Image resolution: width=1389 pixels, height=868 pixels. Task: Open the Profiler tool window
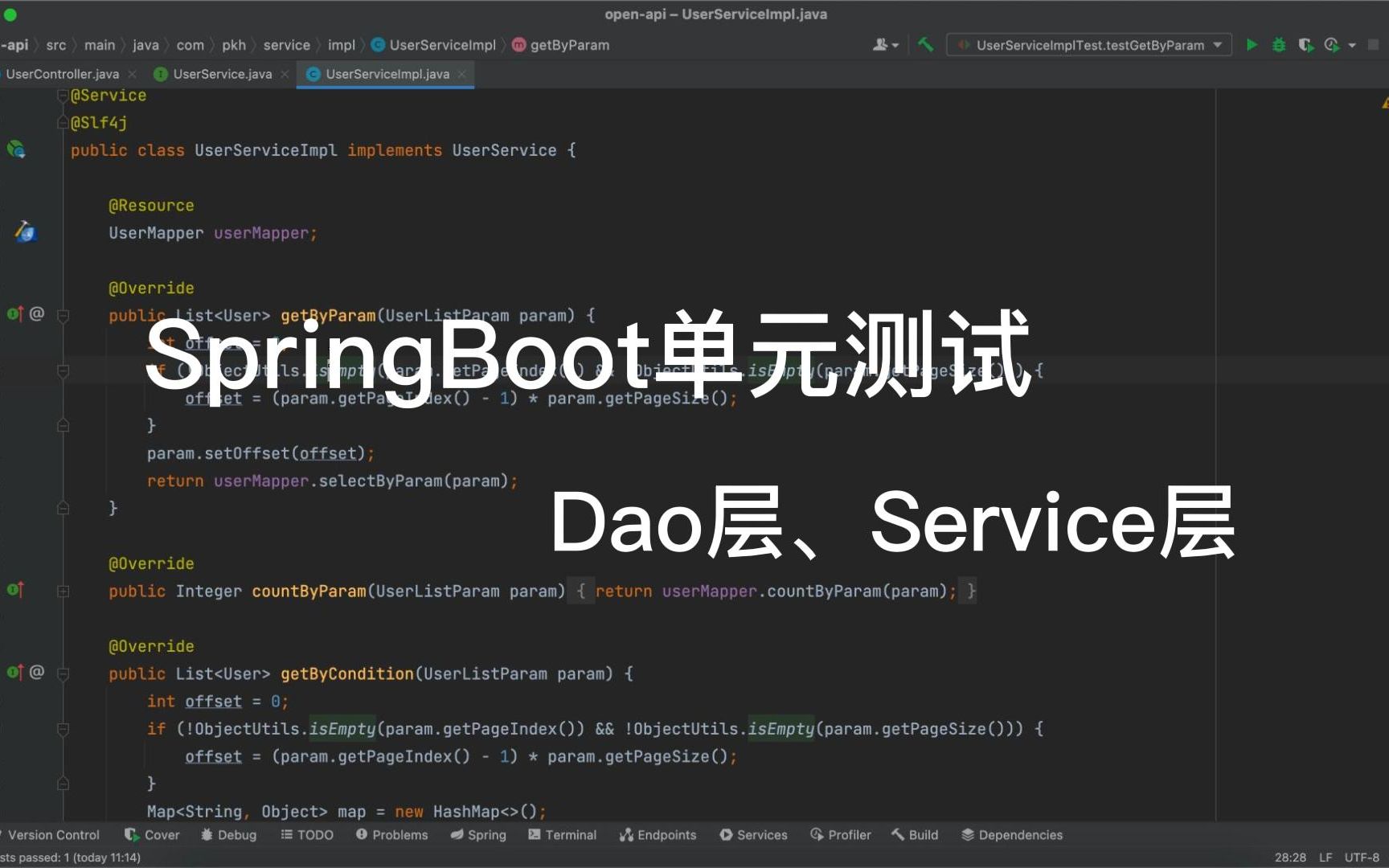[x=840, y=835]
